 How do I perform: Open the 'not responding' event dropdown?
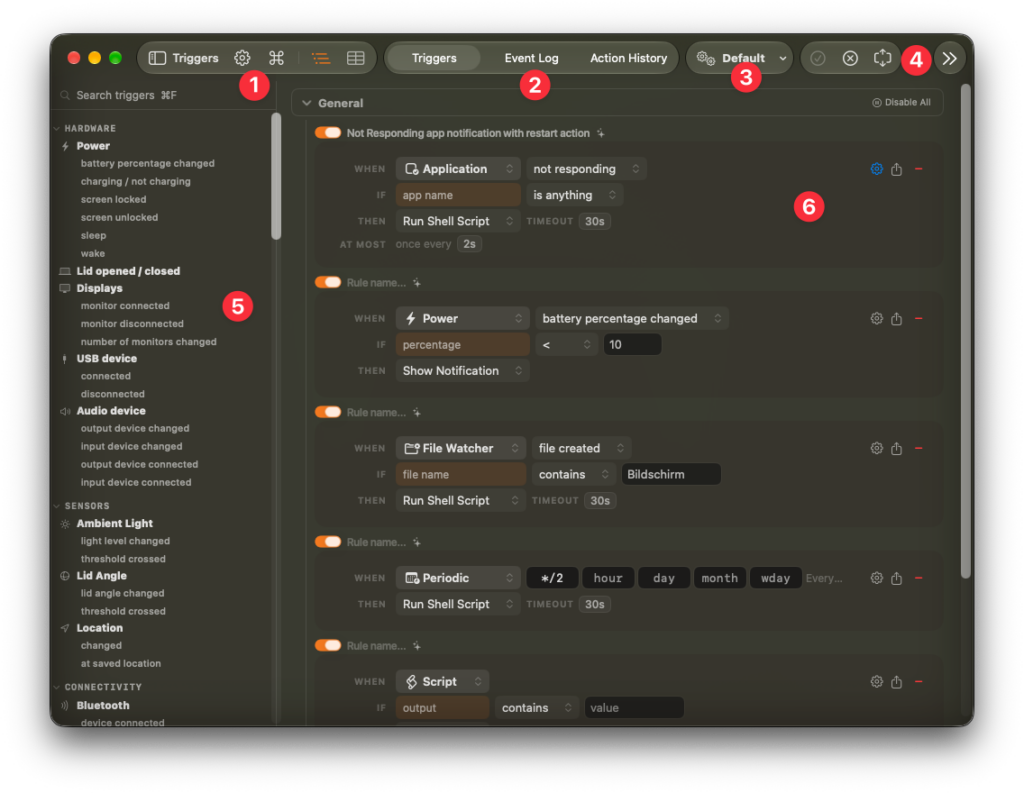[x=586, y=169]
